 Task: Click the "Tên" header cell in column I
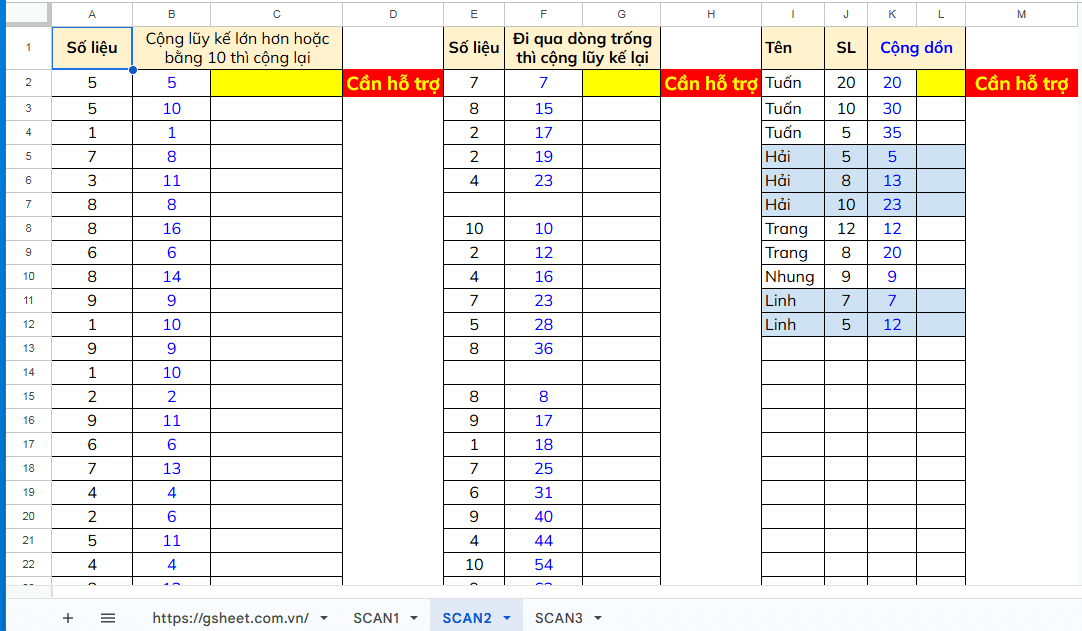point(792,48)
